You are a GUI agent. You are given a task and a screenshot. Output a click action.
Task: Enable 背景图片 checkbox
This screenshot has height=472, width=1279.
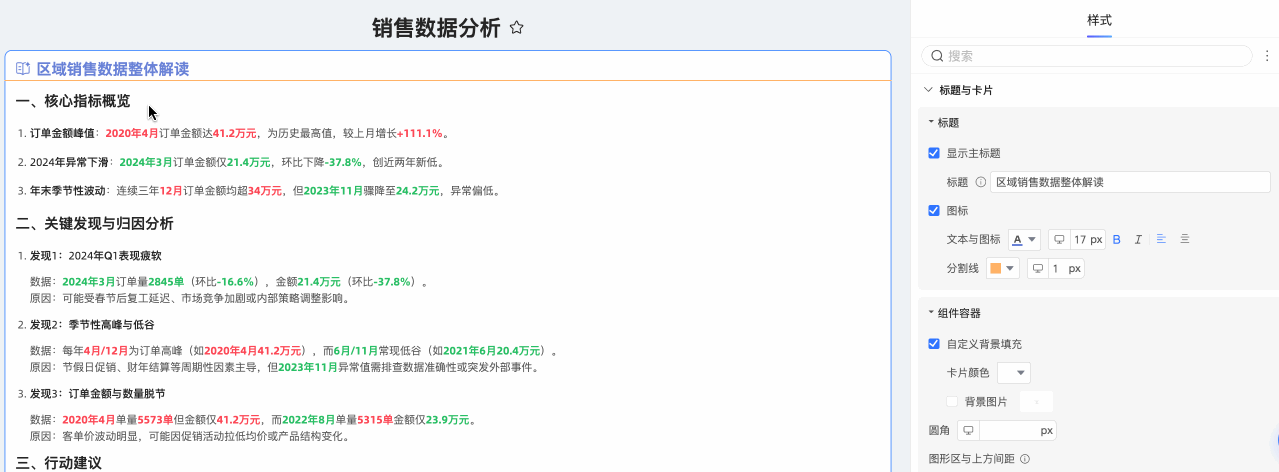coord(952,401)
